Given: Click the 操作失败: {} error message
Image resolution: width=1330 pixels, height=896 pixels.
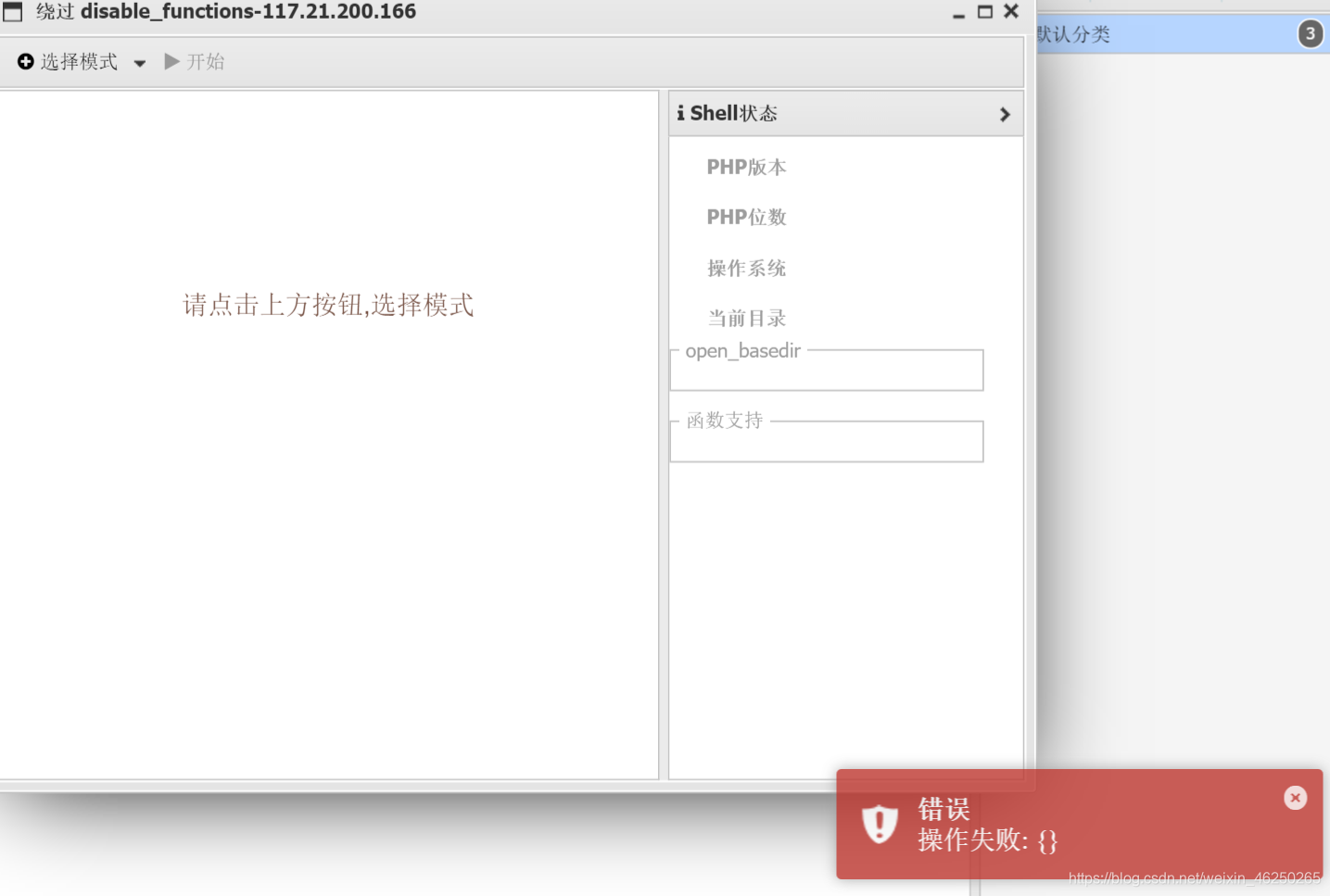Looking at the screenshot, I should click(x=987, y=839).
